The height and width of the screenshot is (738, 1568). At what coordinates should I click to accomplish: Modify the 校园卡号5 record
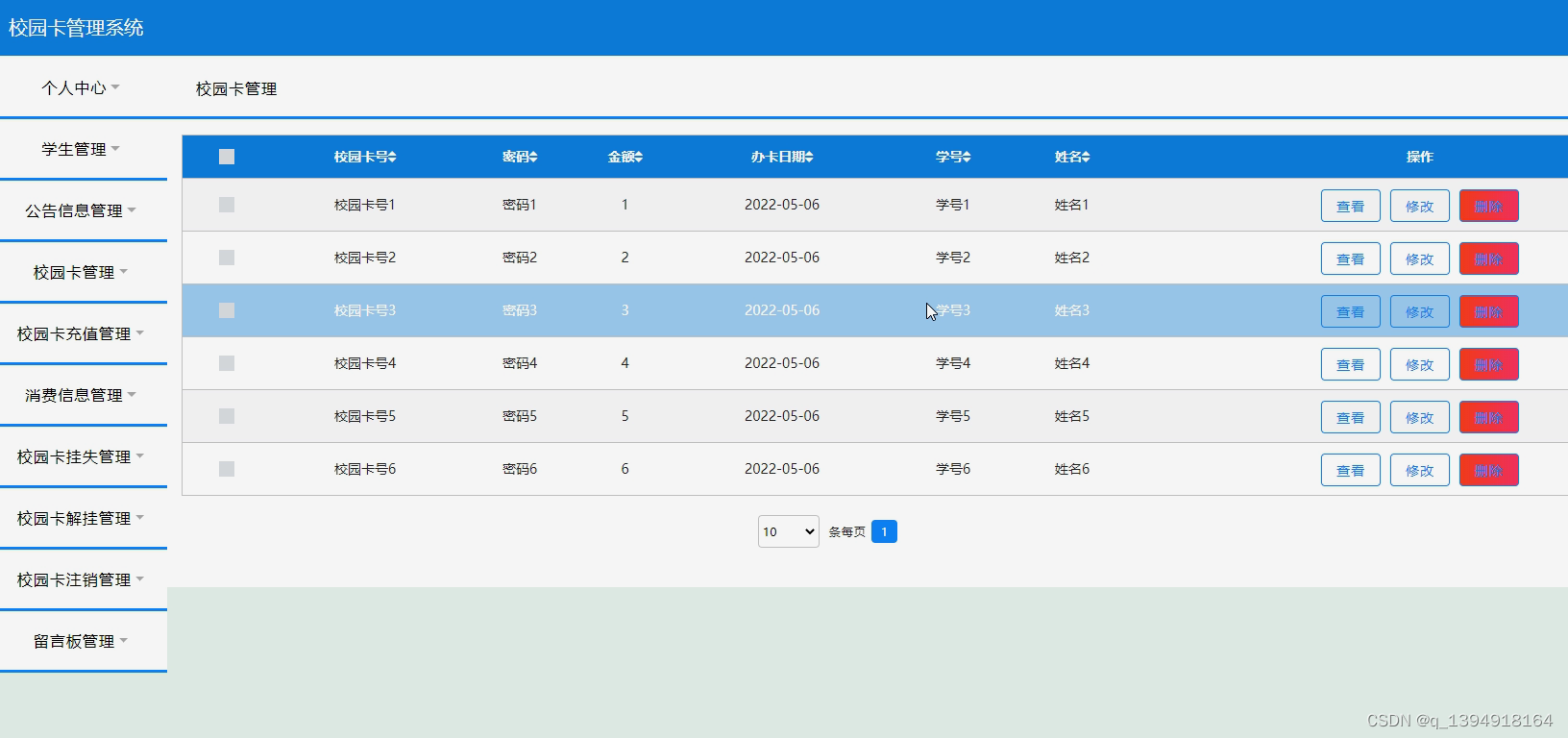click(x=1419, y=417)
